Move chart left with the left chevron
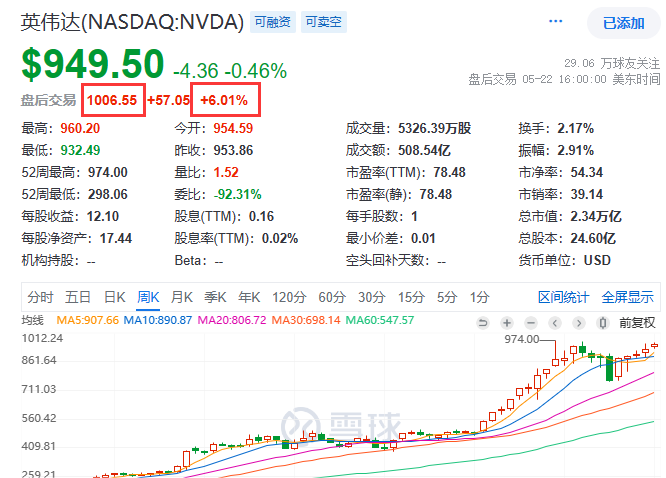The height and width of the screenshot is (478, 666). [x=555, y=323]
